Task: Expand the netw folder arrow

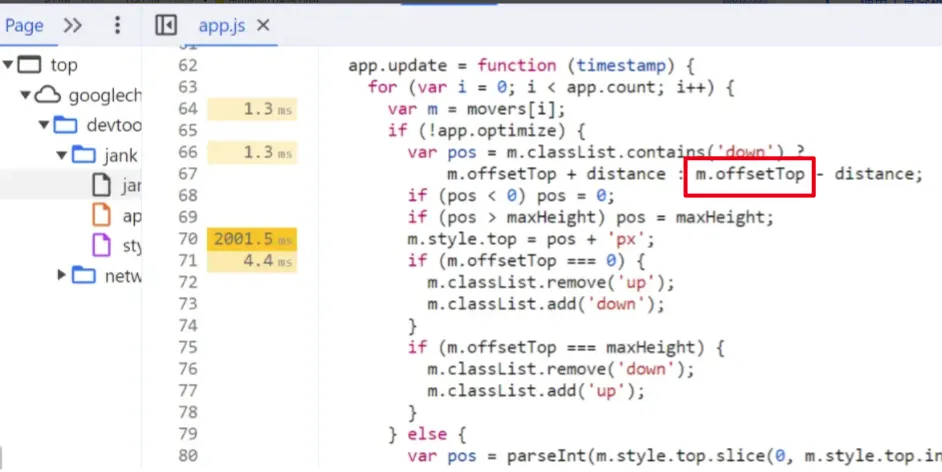Action: [61, 276]
